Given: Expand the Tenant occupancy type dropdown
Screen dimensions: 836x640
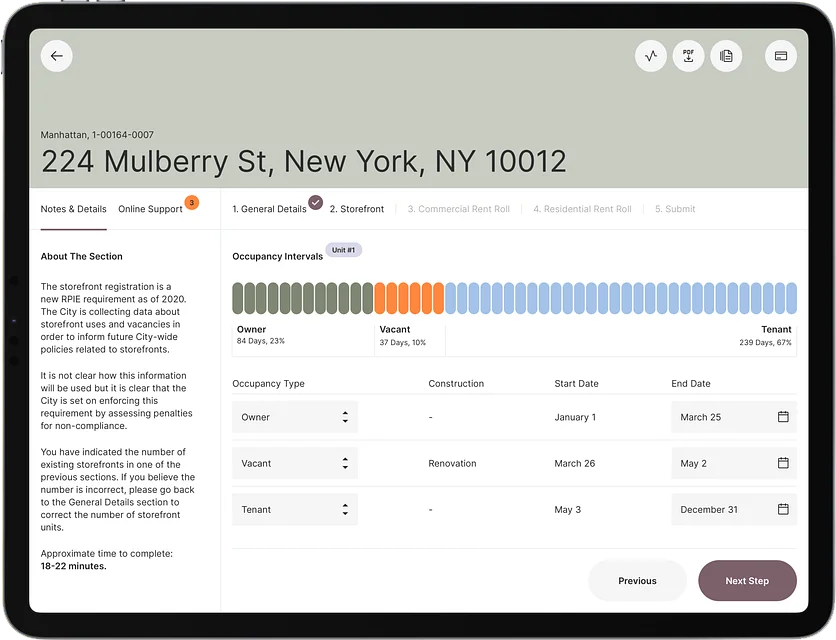Looking at the screenshot, I should click(x=295, y=509).
